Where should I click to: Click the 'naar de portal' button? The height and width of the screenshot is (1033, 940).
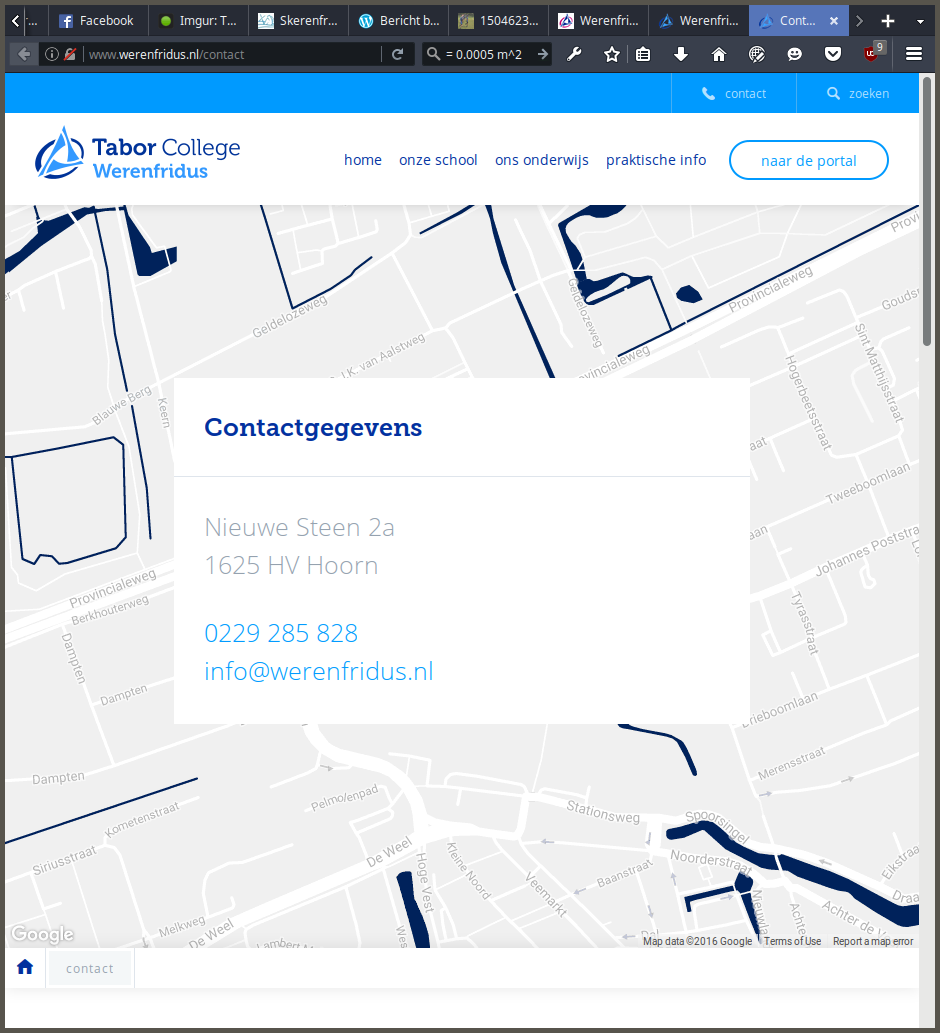[x=808, y=160]
